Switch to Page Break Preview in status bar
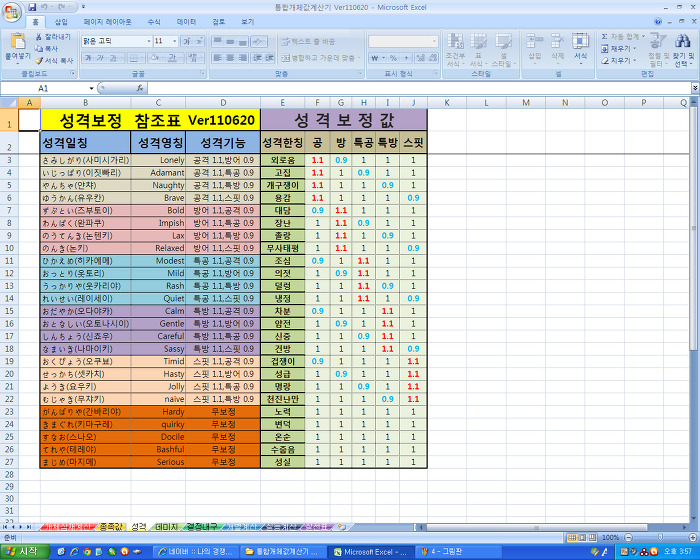This screenshot has width=700, height=560. pyautogui.click(x=593, y=538)
